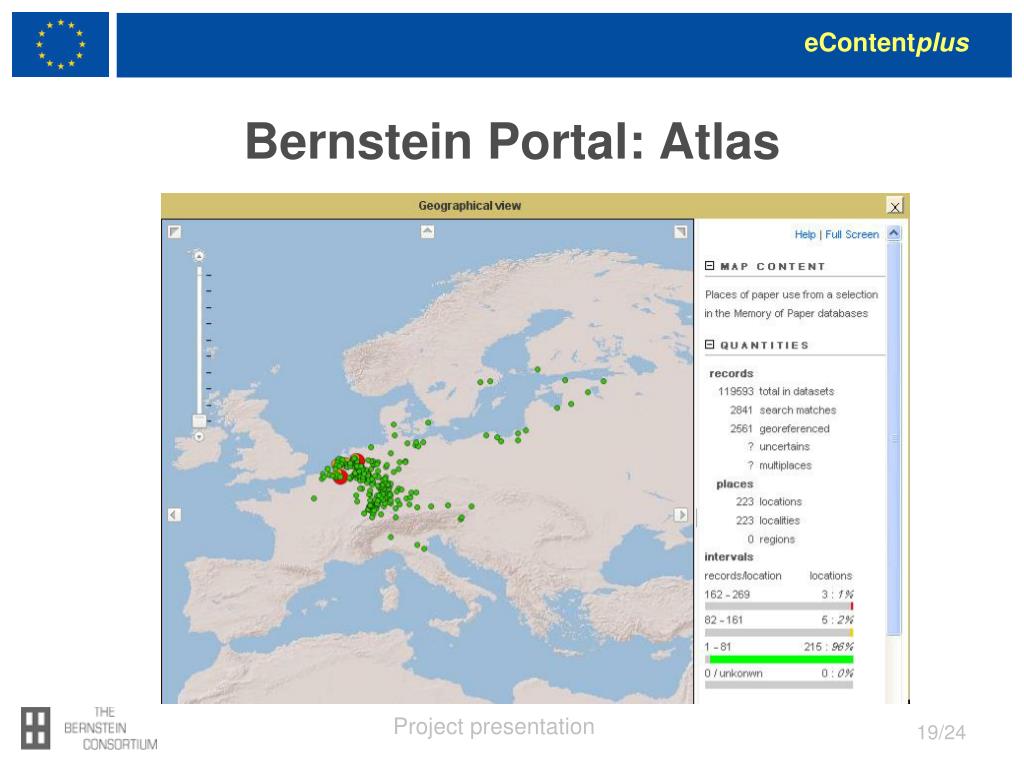Pan map up with top arrow

tap(427, 231)
